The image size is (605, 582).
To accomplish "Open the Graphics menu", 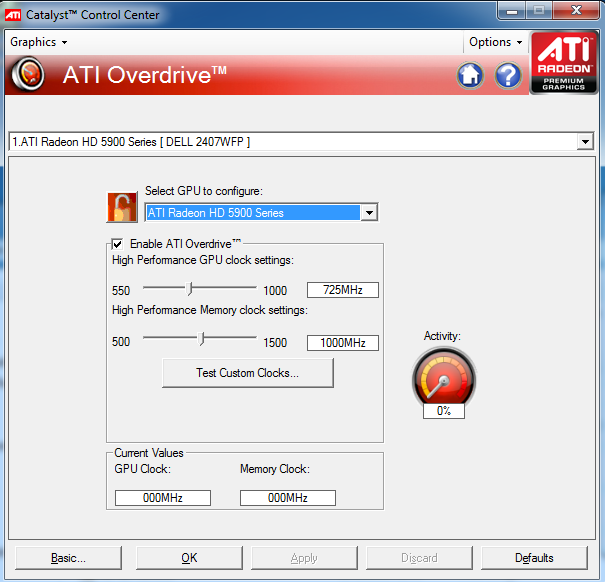I will [x=38, y=42].
